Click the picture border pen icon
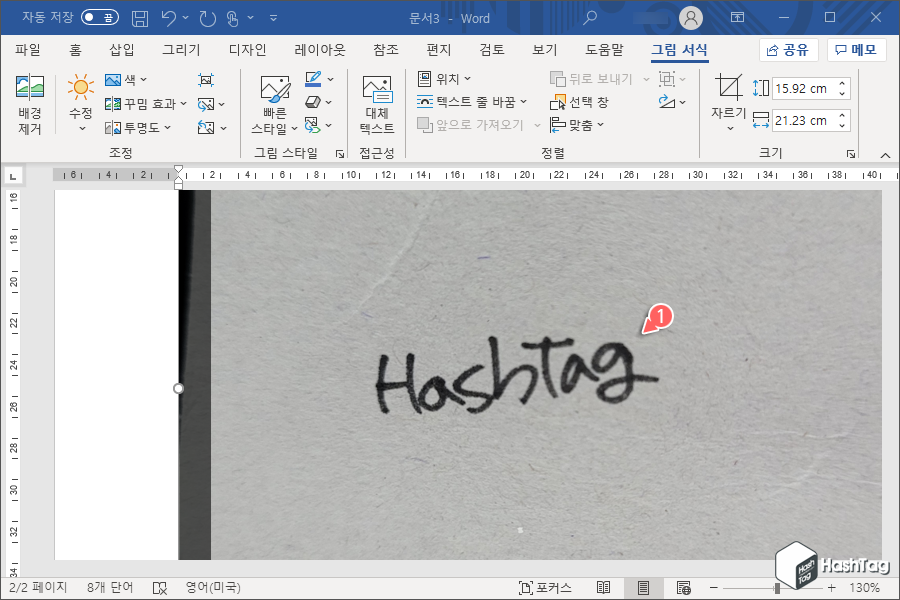Image resolution: width=900 pixels, height=600 pixels. tap(313, 79)
